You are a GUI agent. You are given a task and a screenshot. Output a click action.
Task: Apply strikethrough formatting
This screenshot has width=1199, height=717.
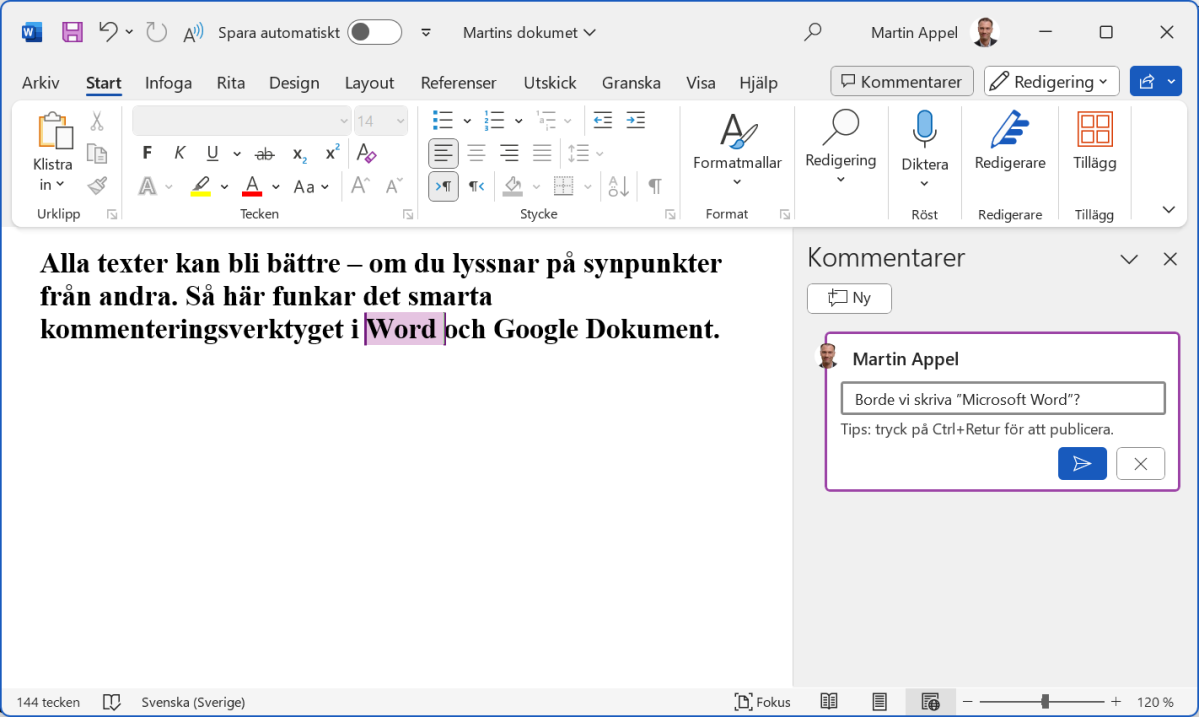click(x=265, y=153)
